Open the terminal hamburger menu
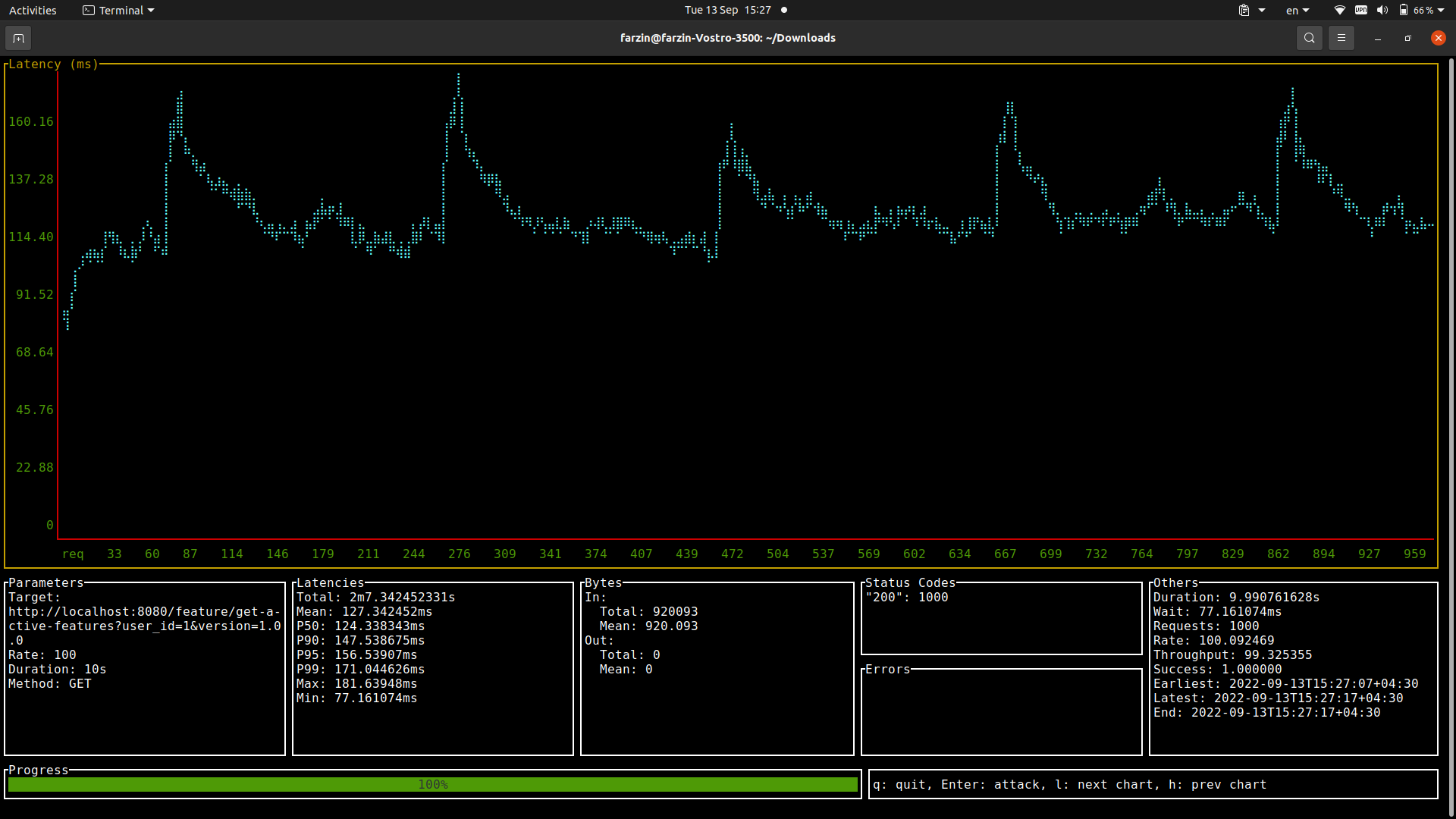The width and height of the screenshot is (1456, 819). (1341, 38)
